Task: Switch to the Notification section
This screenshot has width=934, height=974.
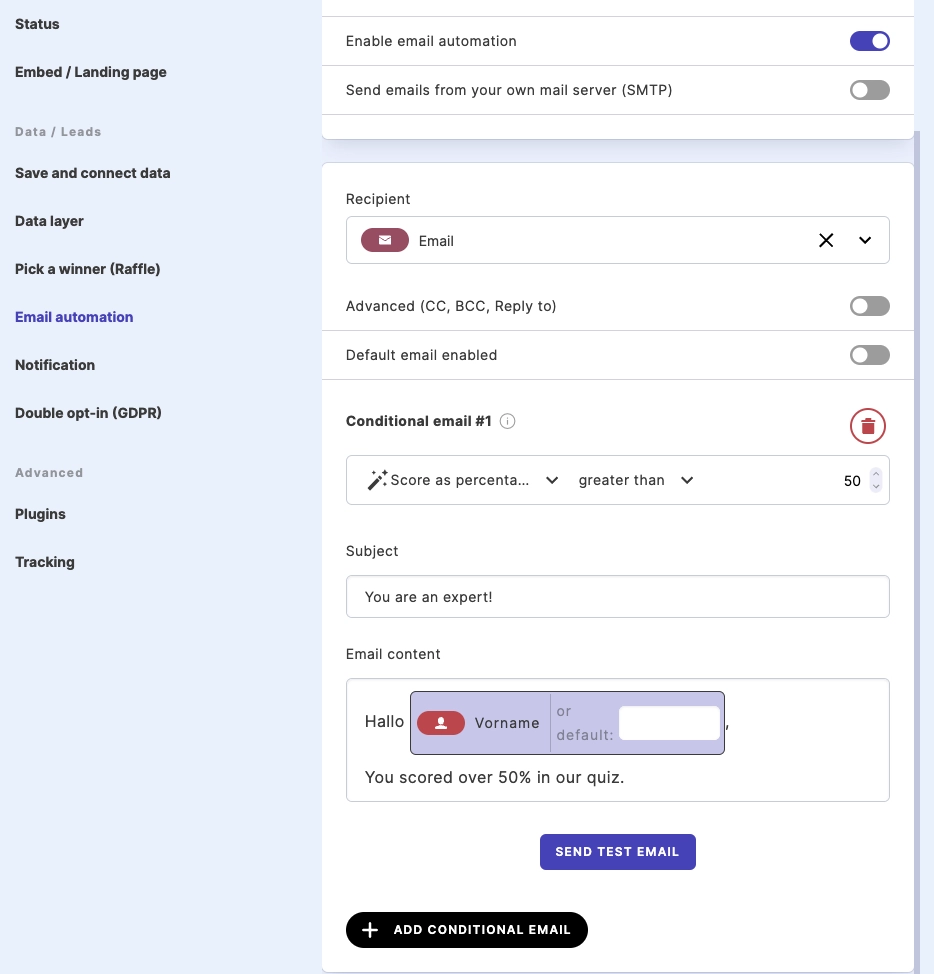Action: point(55,365)
